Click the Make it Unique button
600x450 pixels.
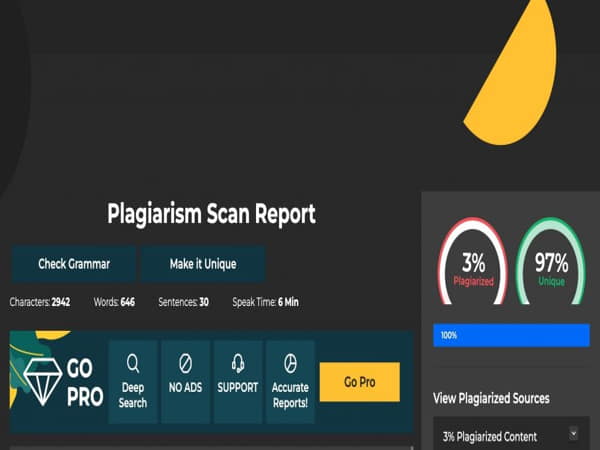coord(203,264)
